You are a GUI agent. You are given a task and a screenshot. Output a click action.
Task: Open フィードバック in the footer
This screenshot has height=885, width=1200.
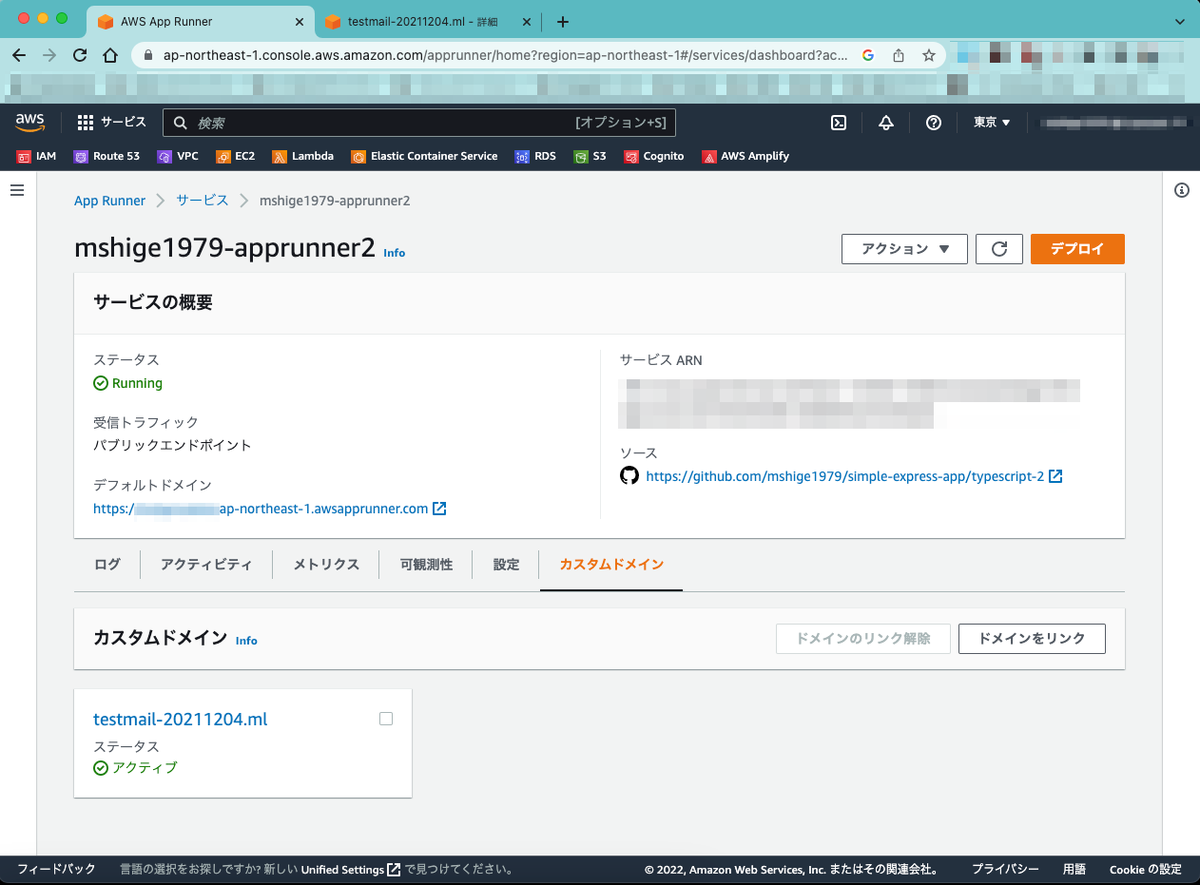[56, 869]
